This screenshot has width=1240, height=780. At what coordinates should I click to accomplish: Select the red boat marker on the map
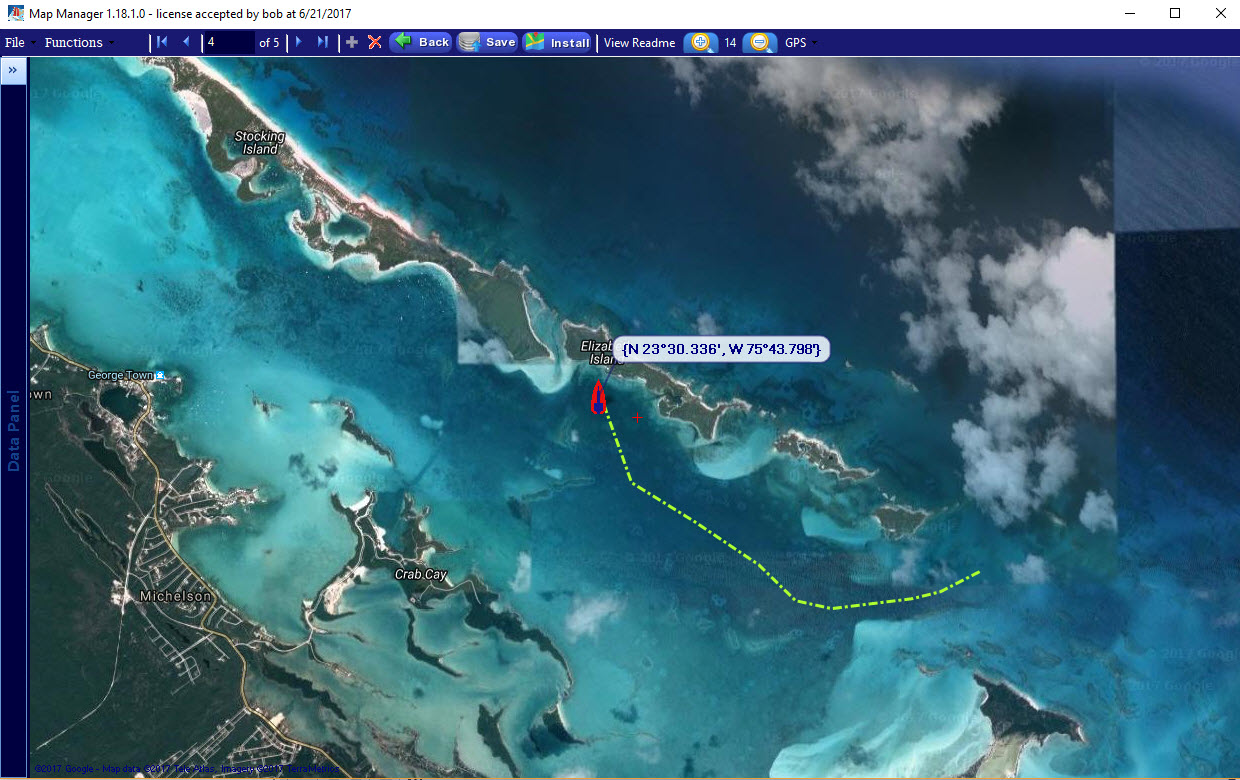point(598,397)
